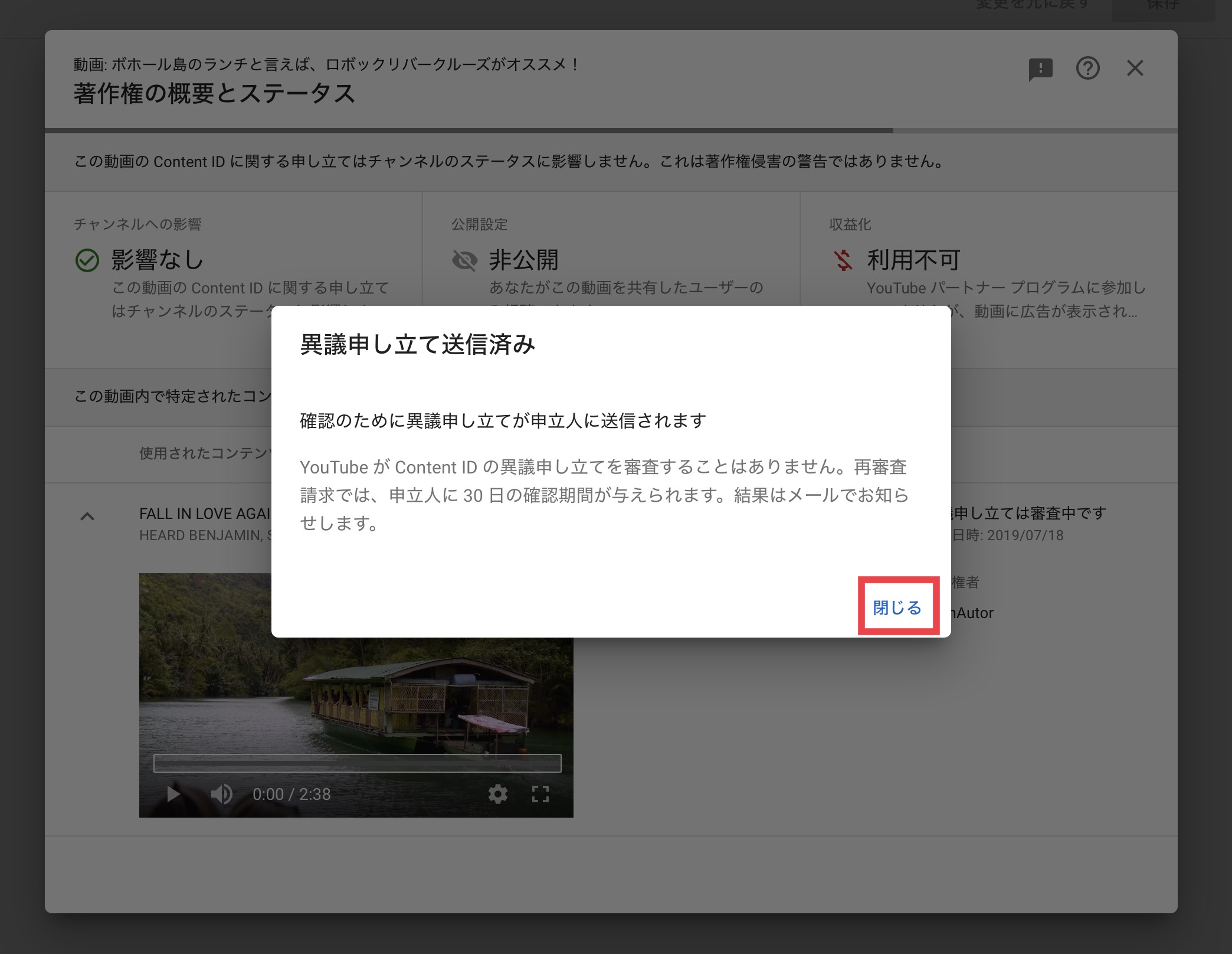Click the 公開設定 section heading
This screenshot has width=1232, height=954.
(x=479, y=224)
